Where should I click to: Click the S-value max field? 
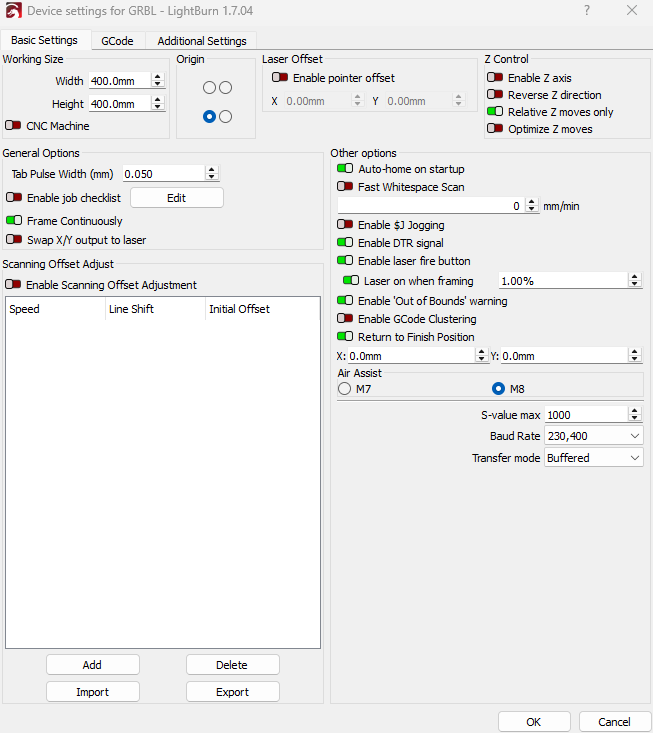(587, 415)
